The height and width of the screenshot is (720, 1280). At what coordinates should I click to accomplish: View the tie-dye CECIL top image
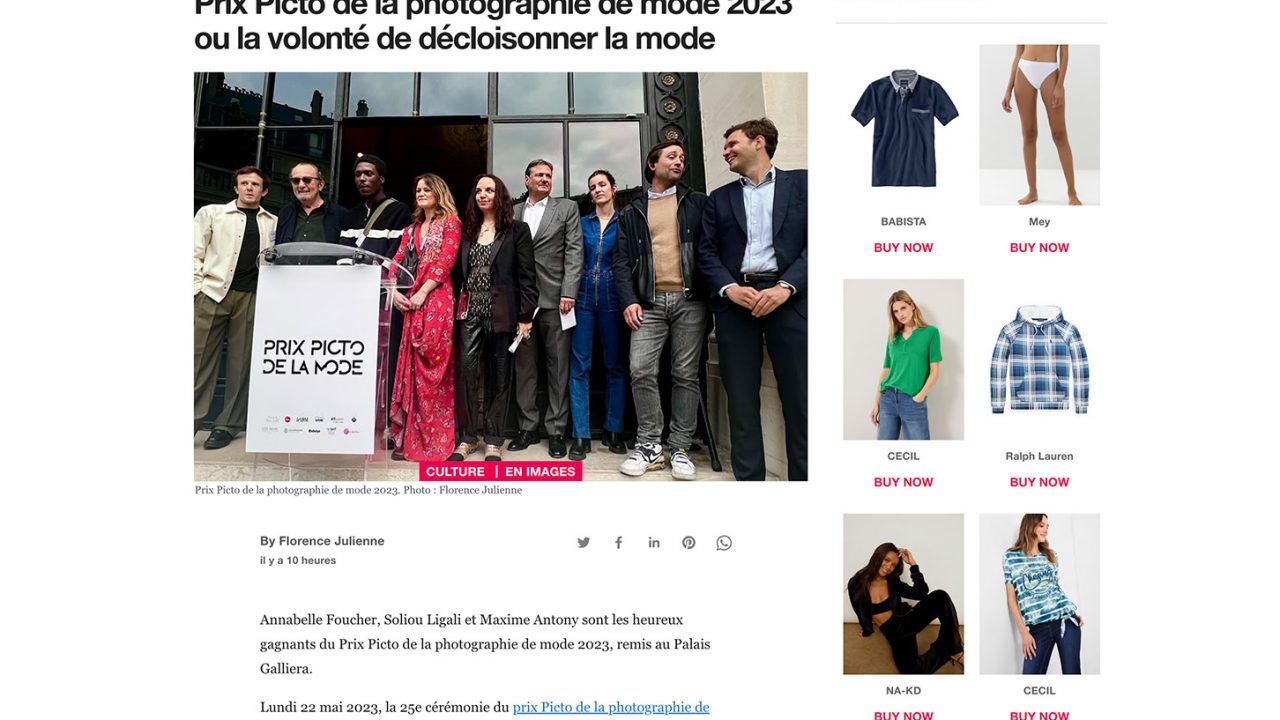pyautogui.click(x=1039, y=594)
